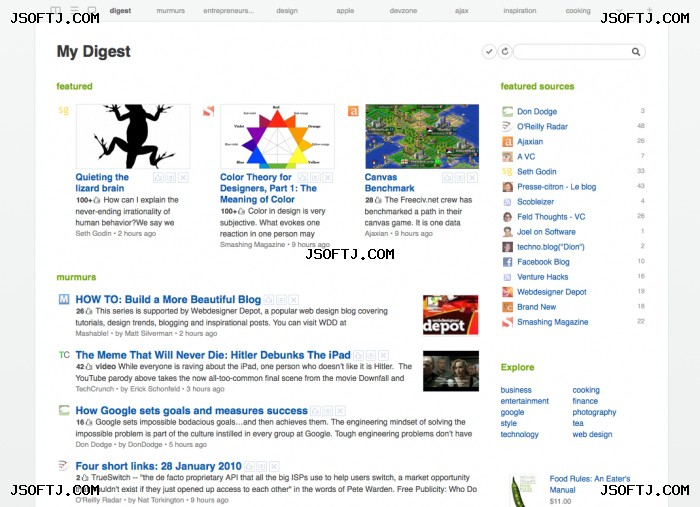Click the search magnifier icon
The height and width of the screenshot is (507, 700).
point(636,52)
